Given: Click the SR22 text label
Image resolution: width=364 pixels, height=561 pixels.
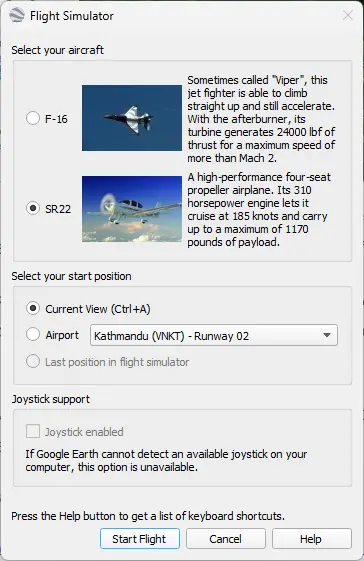Looking at the screenshot, I should click(58, 209).
